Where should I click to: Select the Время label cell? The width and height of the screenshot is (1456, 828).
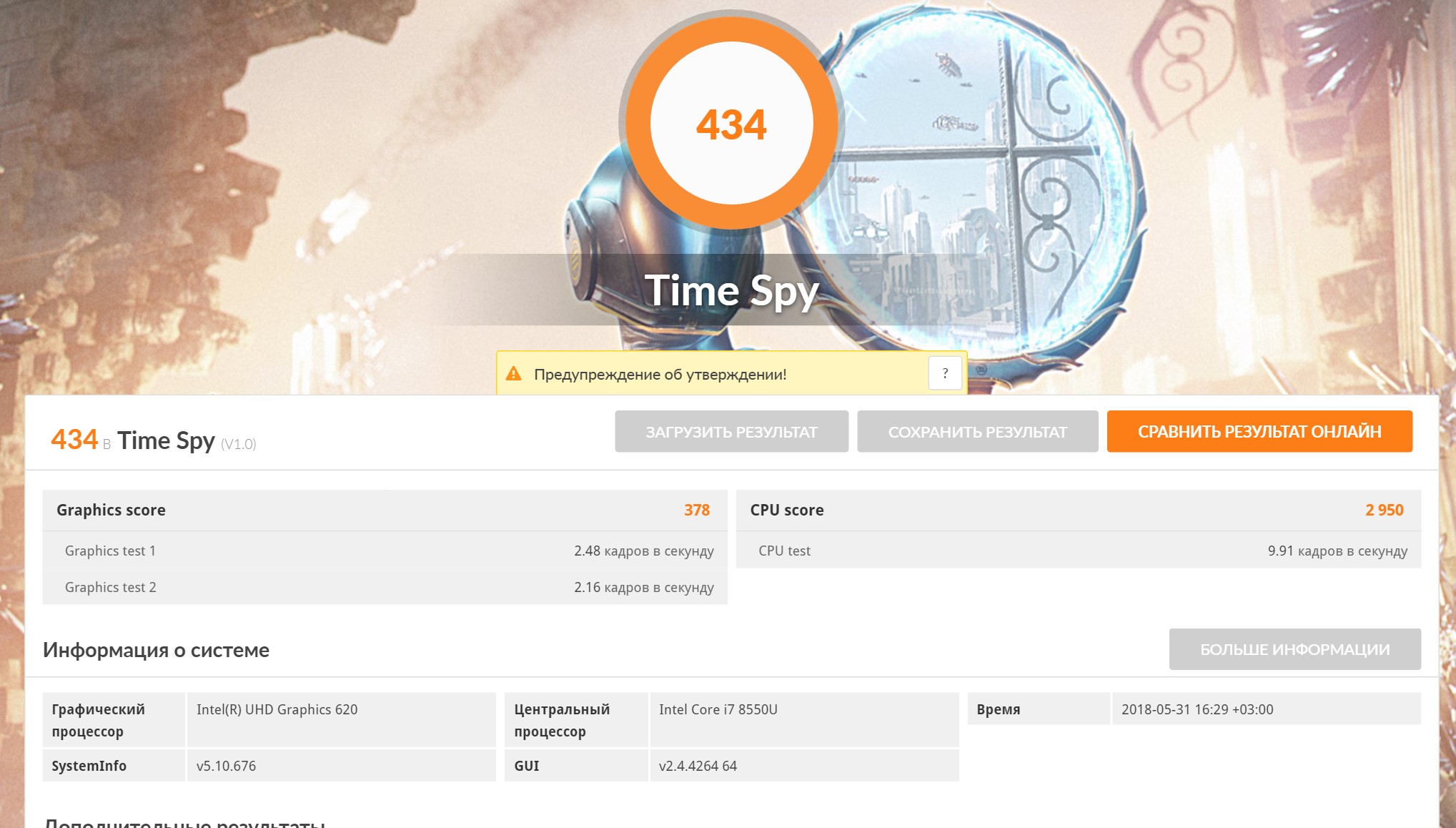[x=1039, y=709]
